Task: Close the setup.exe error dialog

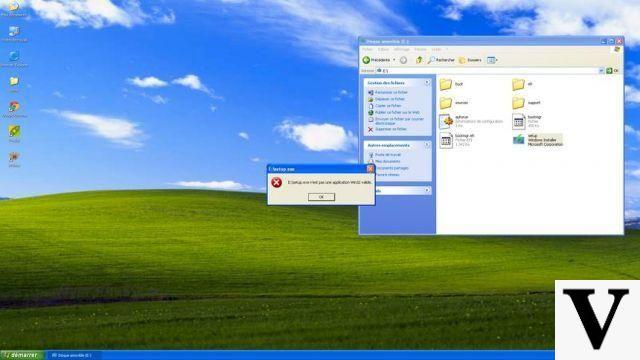Action: coord(370,169)
